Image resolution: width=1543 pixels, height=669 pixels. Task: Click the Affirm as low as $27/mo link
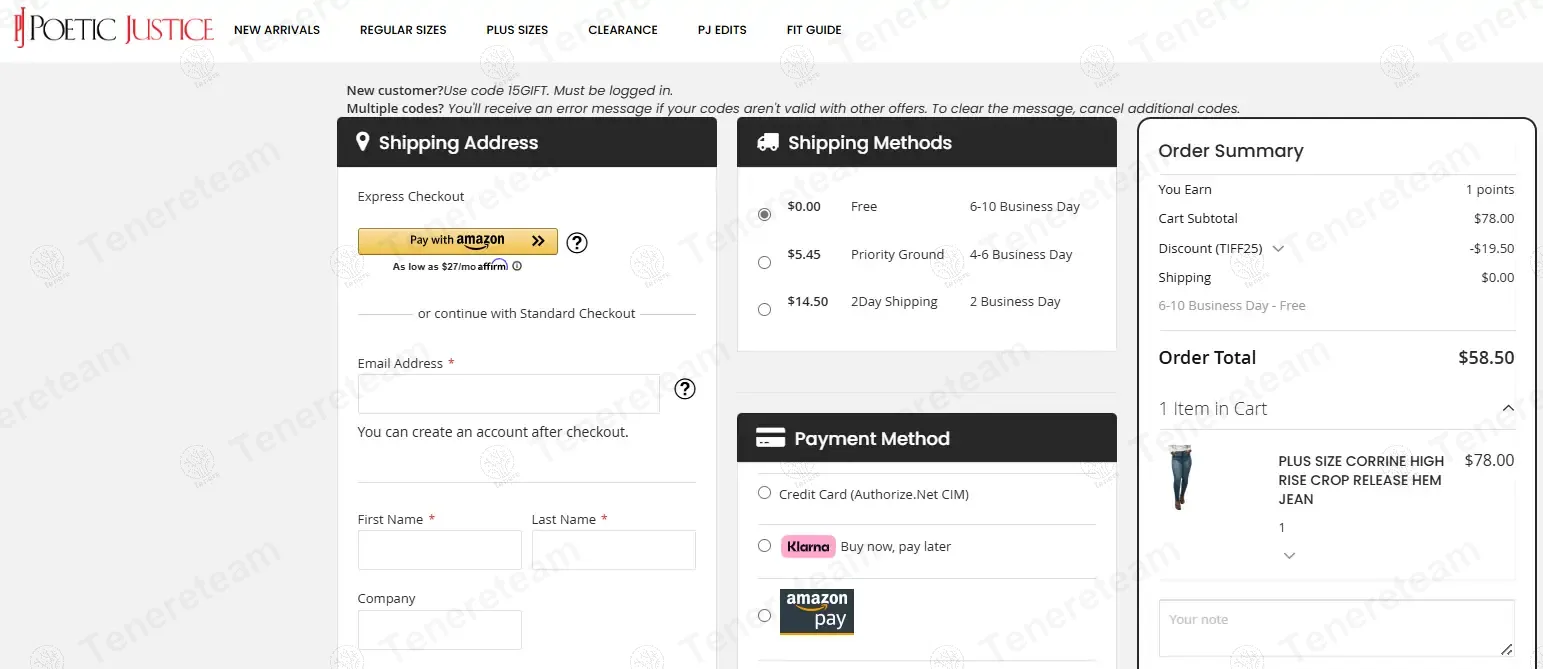pyautogui.click(x=450, y=266)
